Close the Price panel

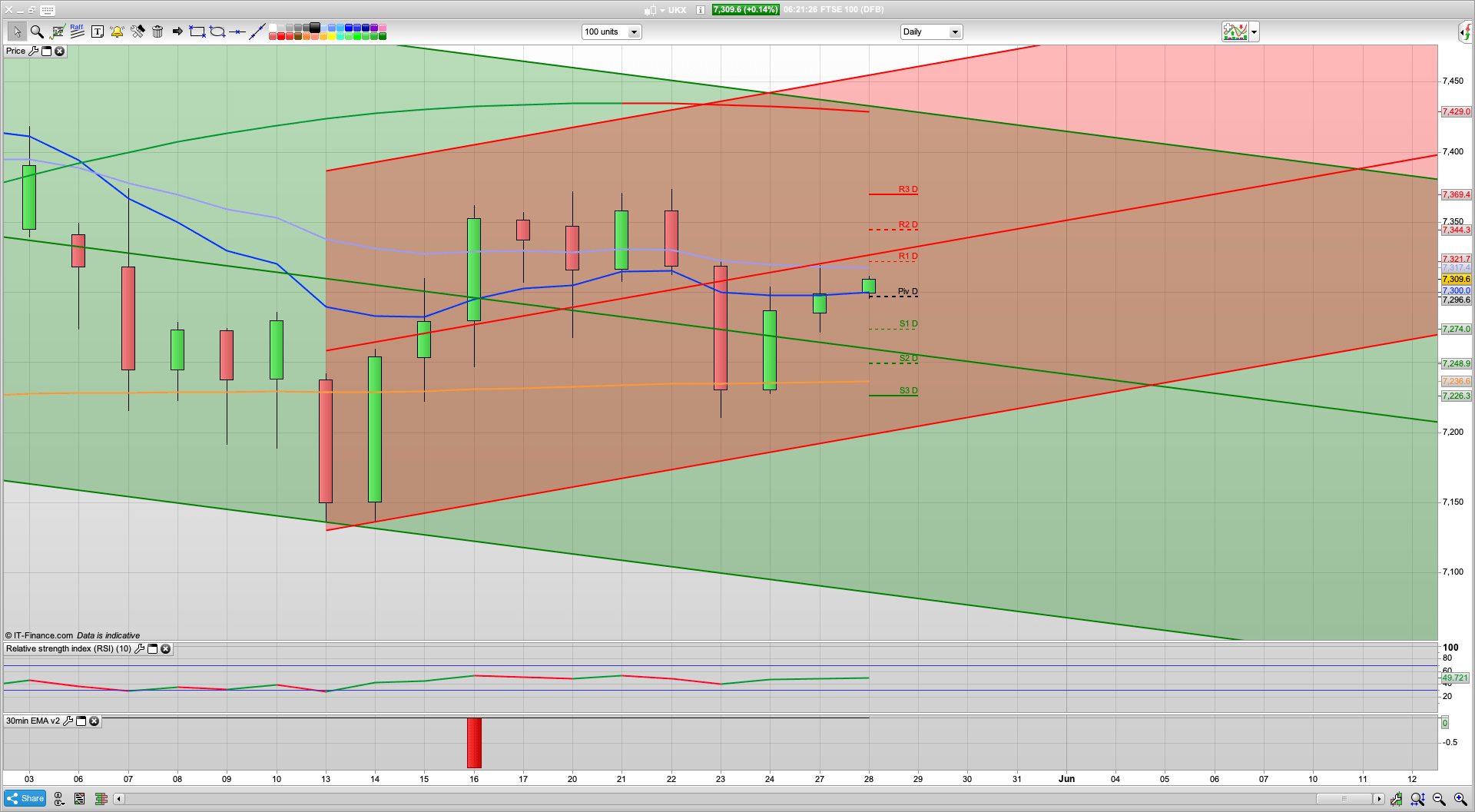(x=59, y=51)
